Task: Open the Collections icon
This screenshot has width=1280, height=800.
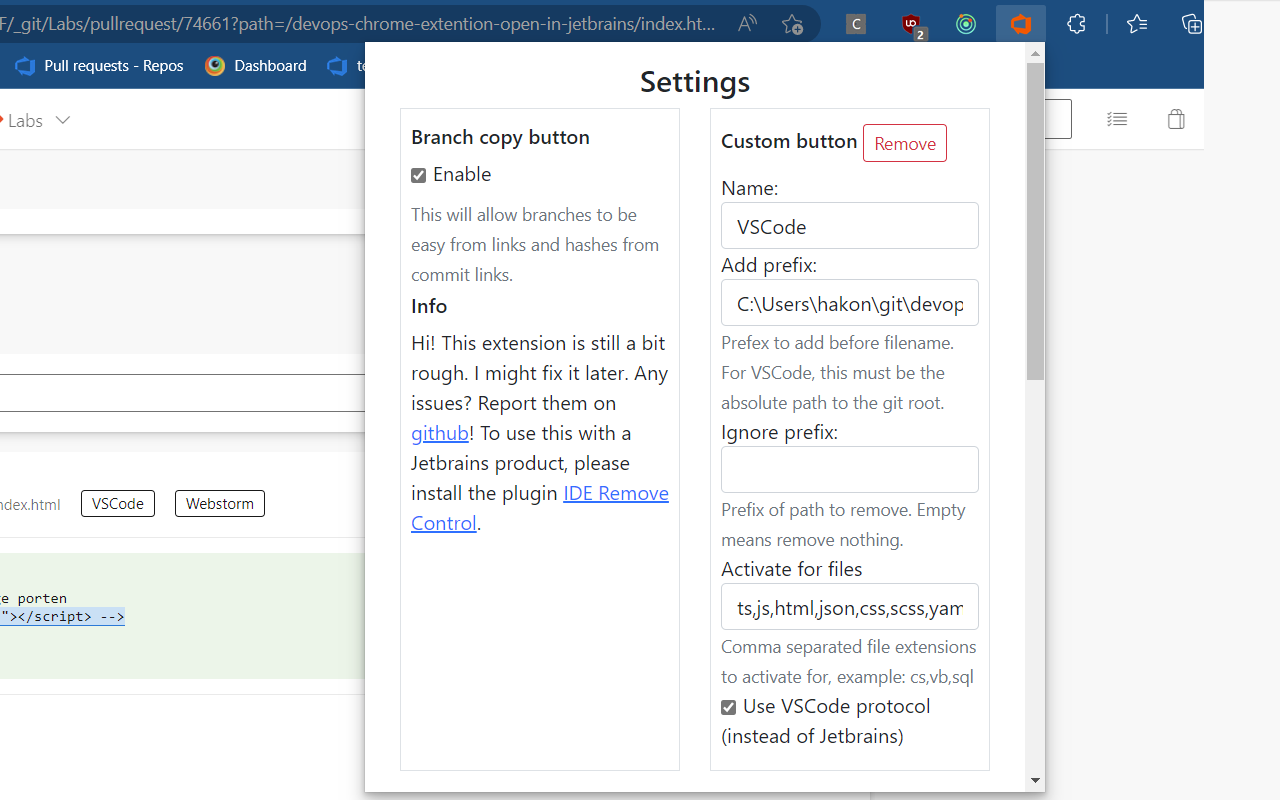Action: pos(1191,24)
